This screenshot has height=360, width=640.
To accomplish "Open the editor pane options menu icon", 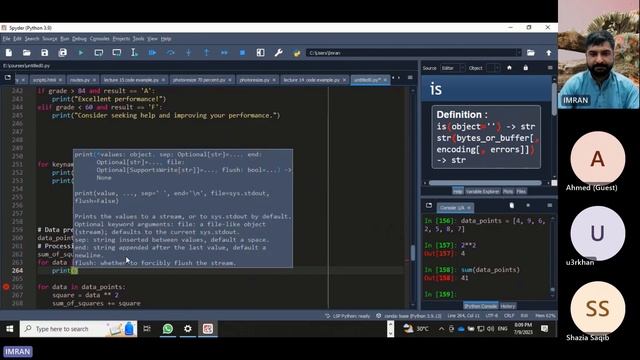I will (410, 78).
